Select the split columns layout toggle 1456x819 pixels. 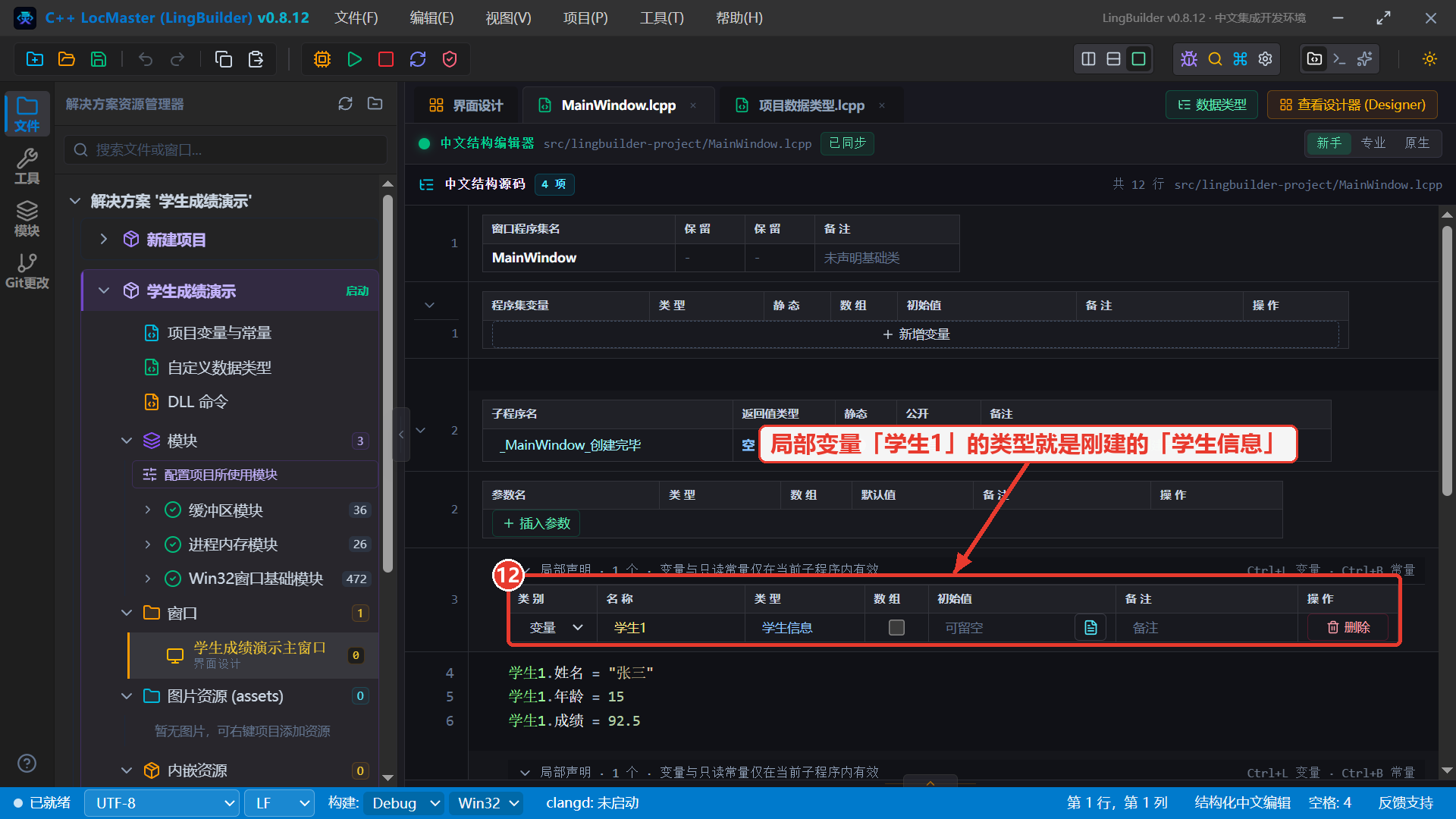(x=1088, y=59)
